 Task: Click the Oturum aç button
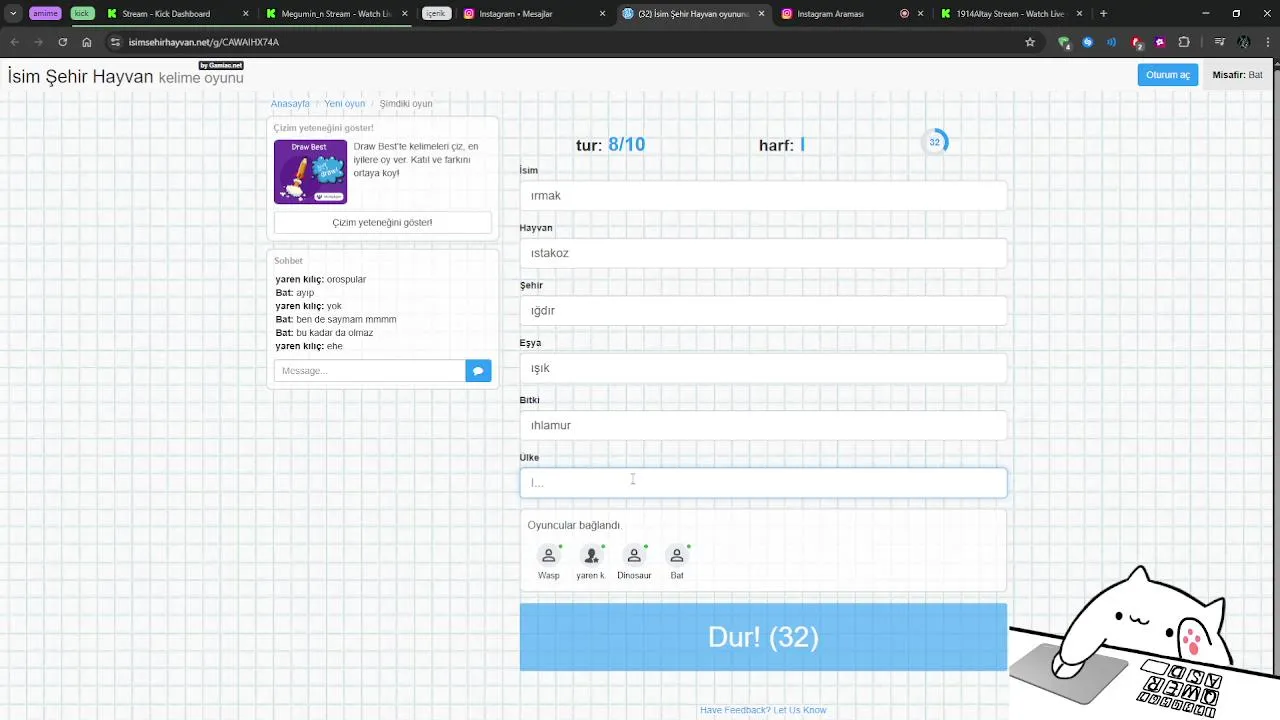click(x=1168, y=75)
